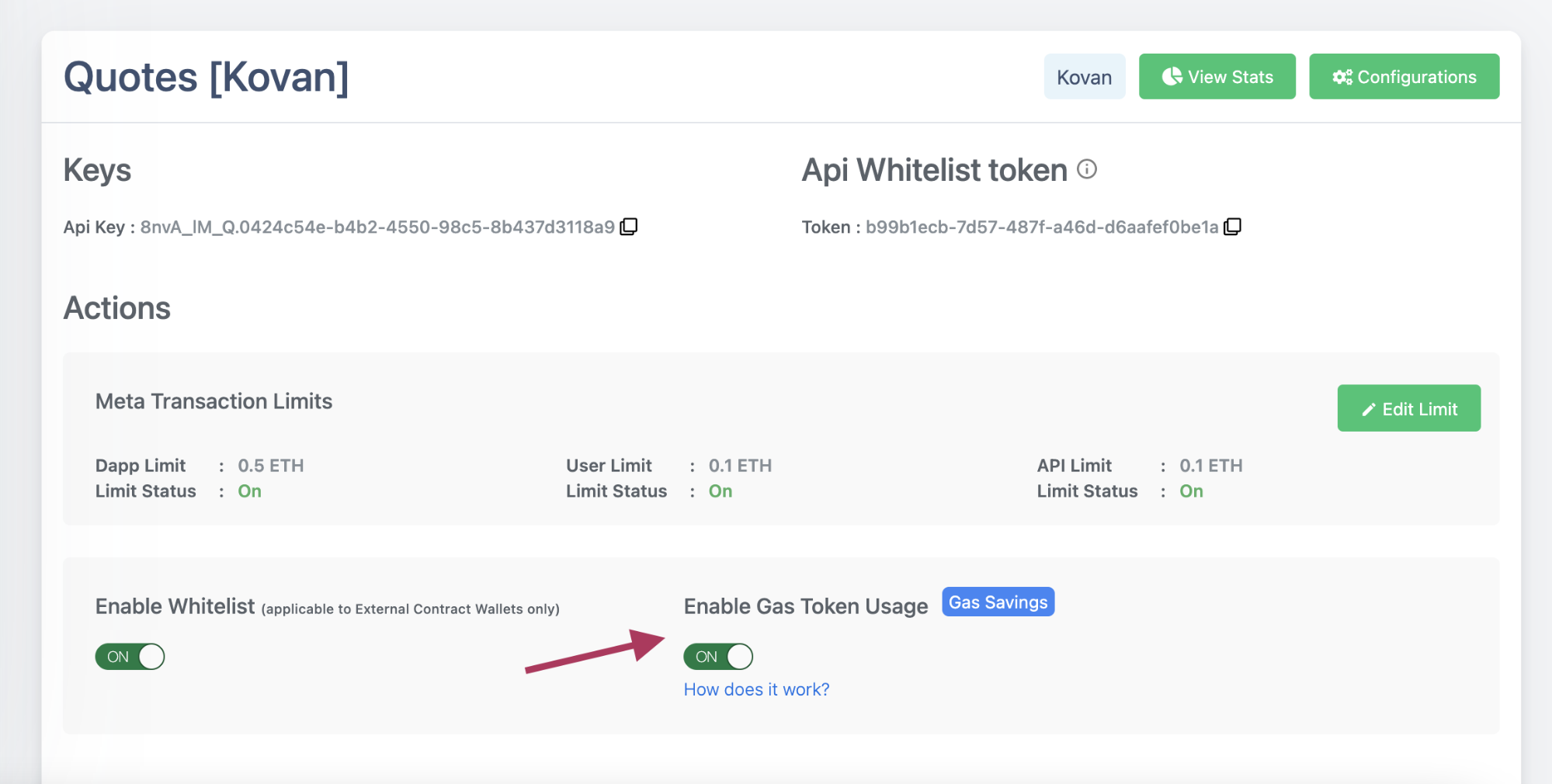The height and width of the screenshot is (784, 1552).
Task: Click the Gas Savings badge
Action: point(998,602)
